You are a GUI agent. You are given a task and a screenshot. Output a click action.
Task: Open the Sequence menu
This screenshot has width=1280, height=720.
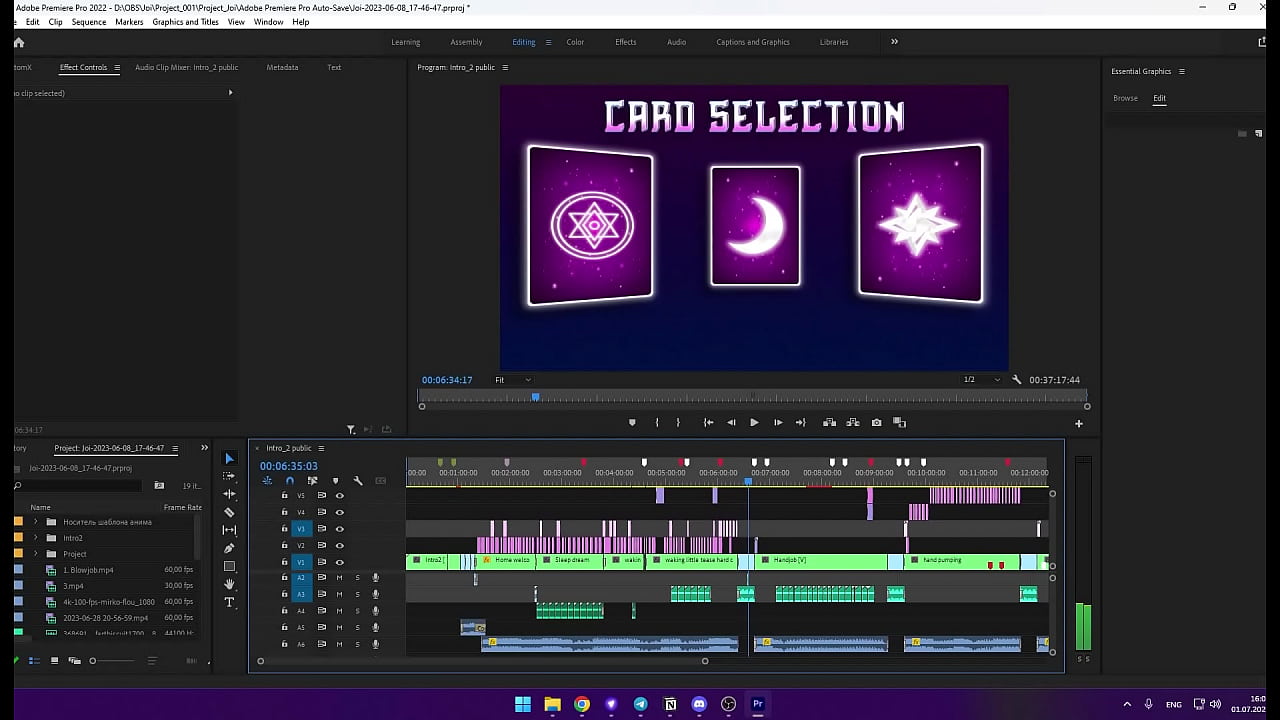pyautogui.click(x=88, y=21)
